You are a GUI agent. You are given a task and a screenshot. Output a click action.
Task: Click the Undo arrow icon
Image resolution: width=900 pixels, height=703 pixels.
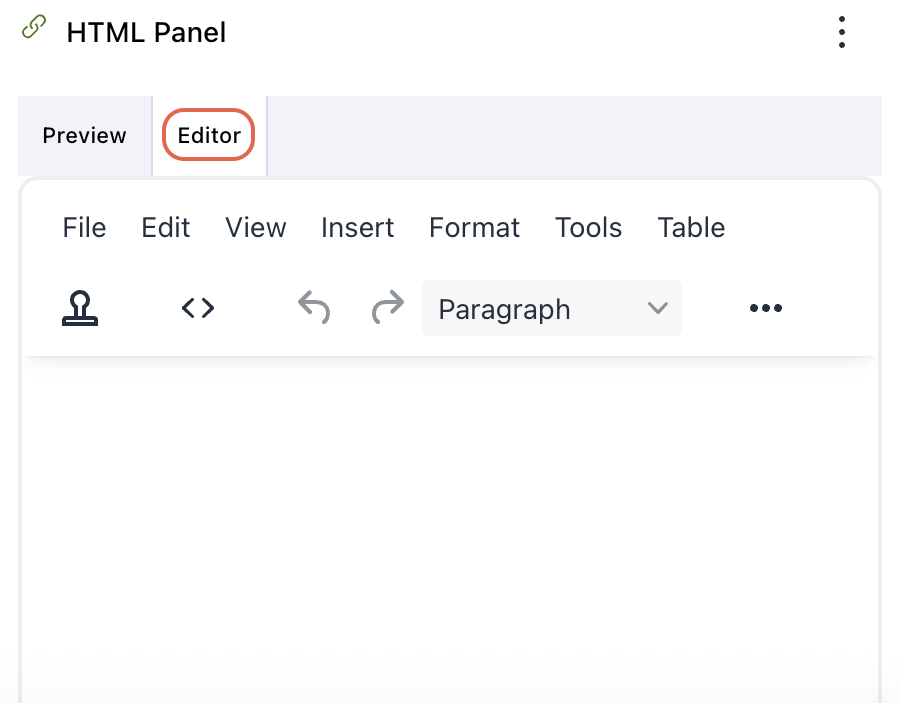(314, 308)
